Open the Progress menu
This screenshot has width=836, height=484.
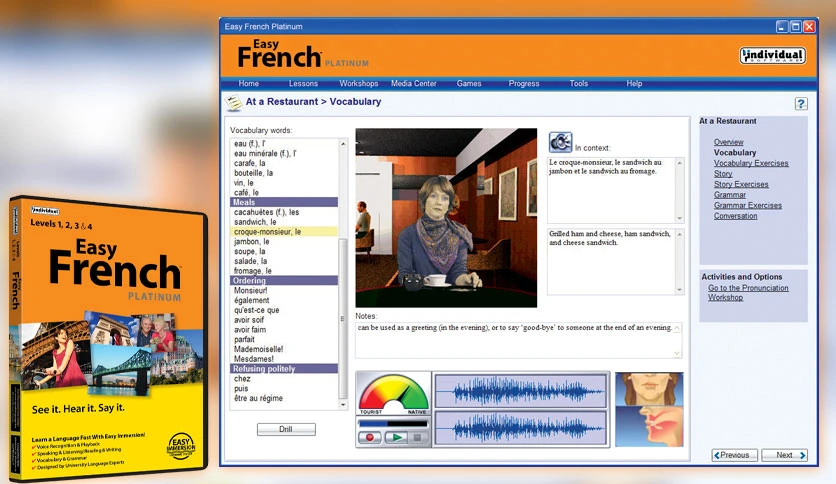[524, 84]
